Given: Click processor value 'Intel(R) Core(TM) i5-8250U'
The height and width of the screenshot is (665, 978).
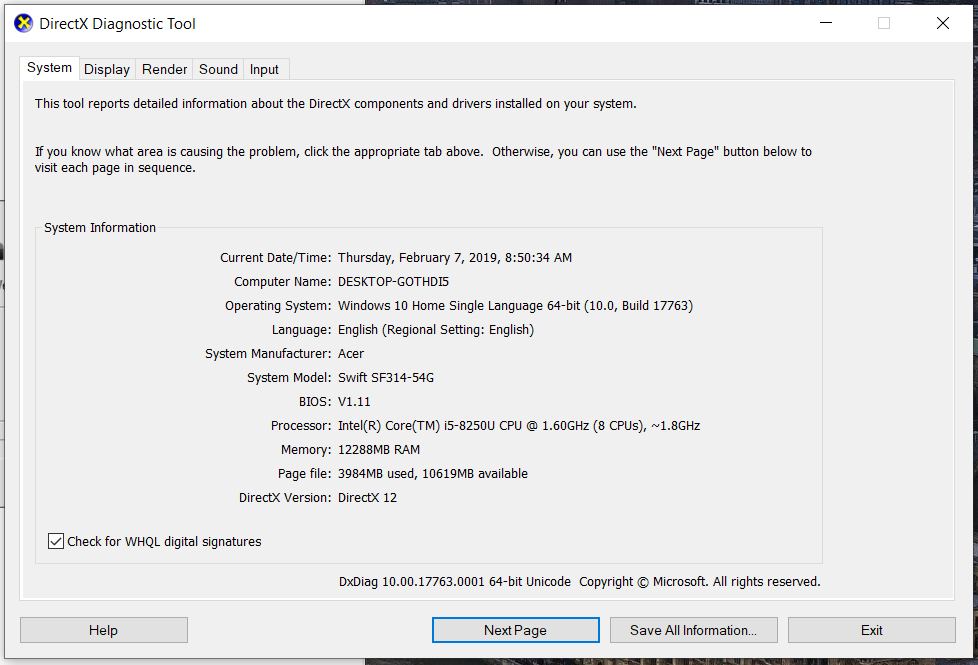Looking at the screenshot, I should pos(417,426).
